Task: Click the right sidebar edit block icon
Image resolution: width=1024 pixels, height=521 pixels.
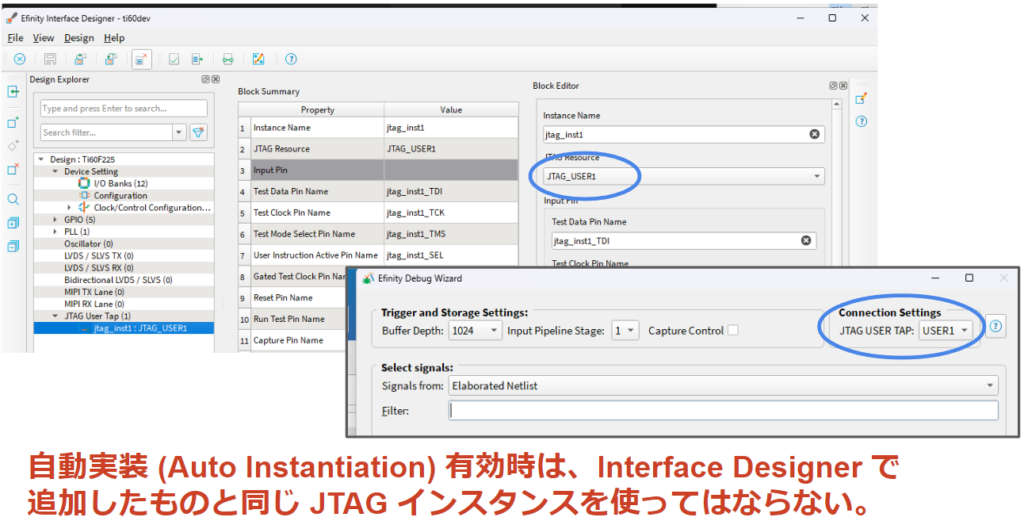Action: coord(861,99)
